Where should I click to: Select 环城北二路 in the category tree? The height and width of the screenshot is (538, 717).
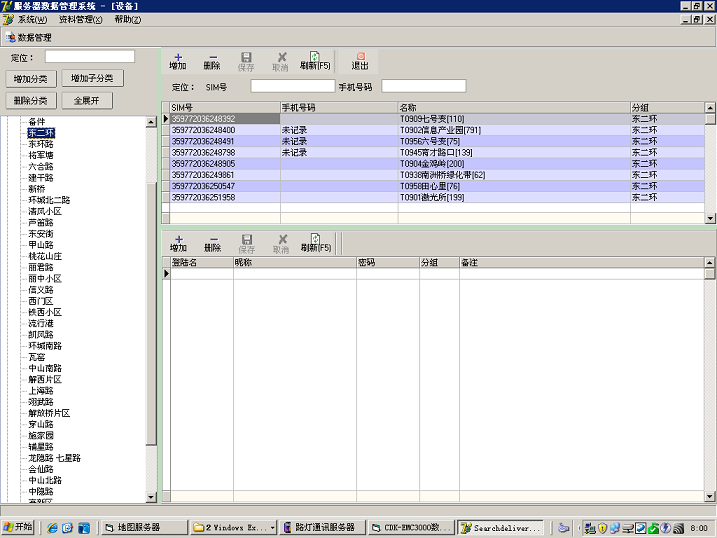point(49,200)
